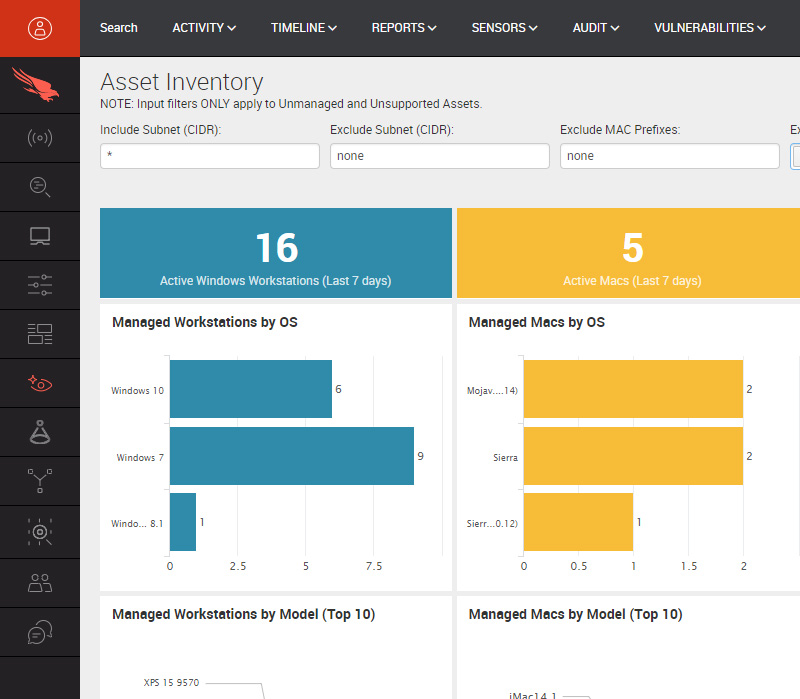
Task: Click the Windows 7 bar in chart
Action: click(291, 457)
